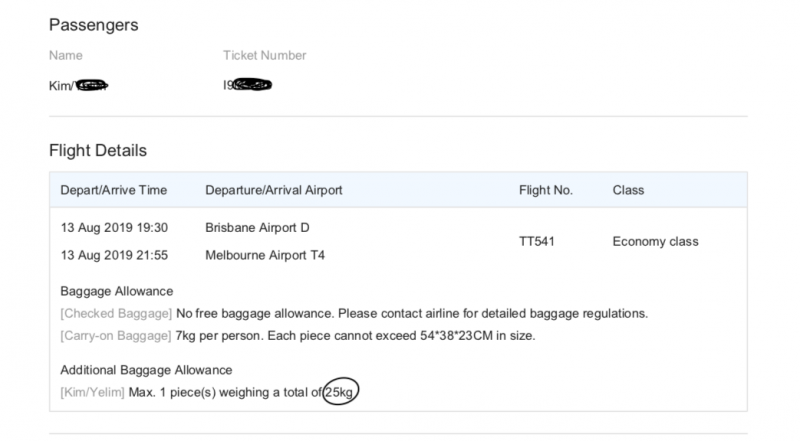Viewport: 800px width, 441px height.
Task: Select departure time 13 Aug 2019 19:30
Action: tap(114, 228)
